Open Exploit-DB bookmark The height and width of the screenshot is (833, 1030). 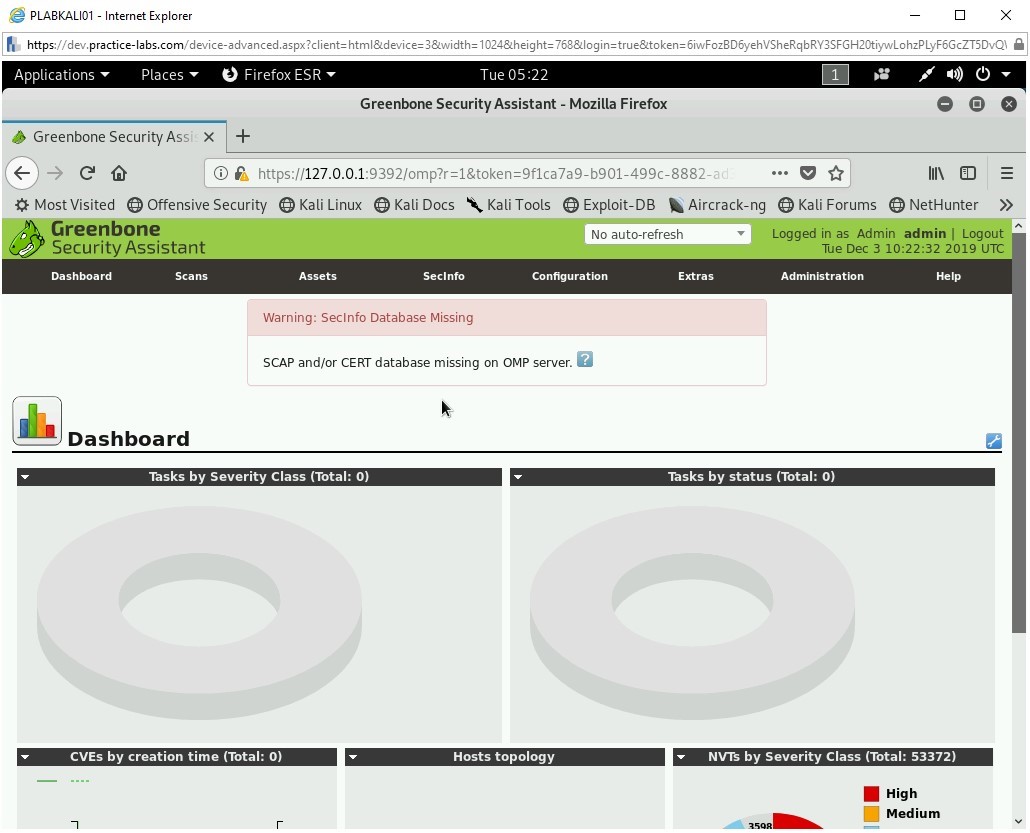click(x=610, y=205)
